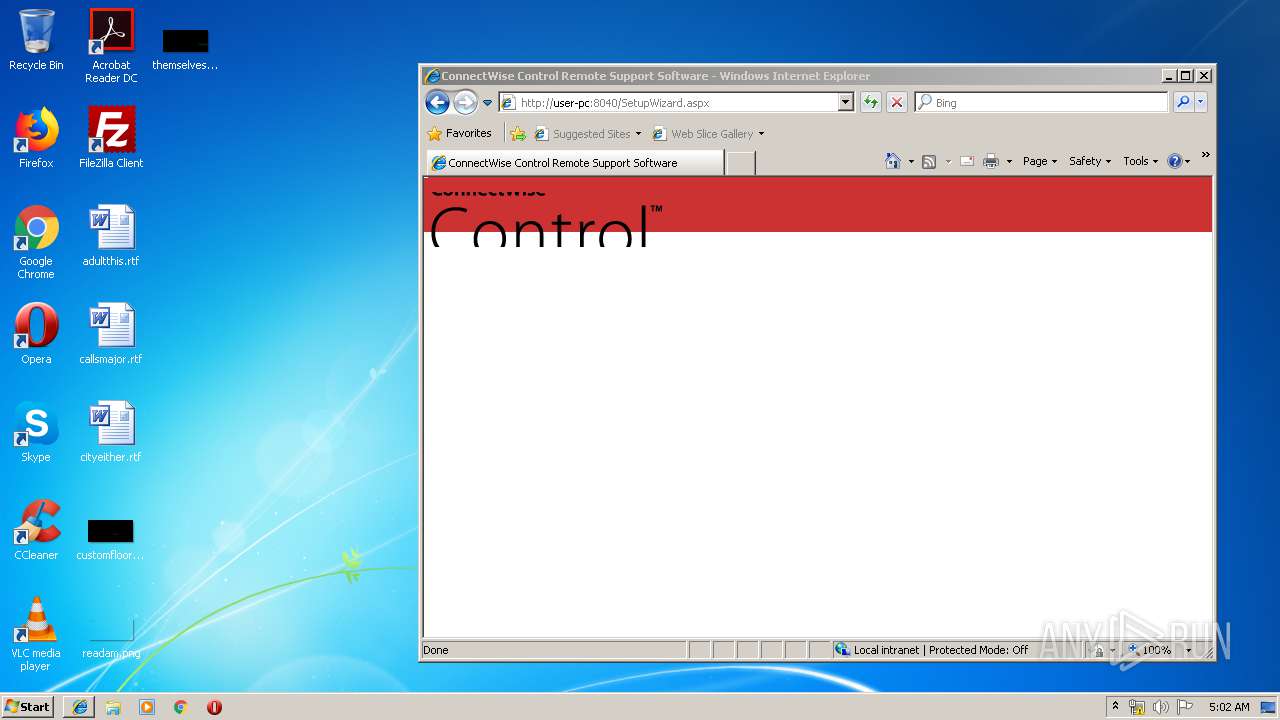The image size is (1280, 720).
Task: Expand the Home button dropdown arrow
Action: click(x=911, y=162)
